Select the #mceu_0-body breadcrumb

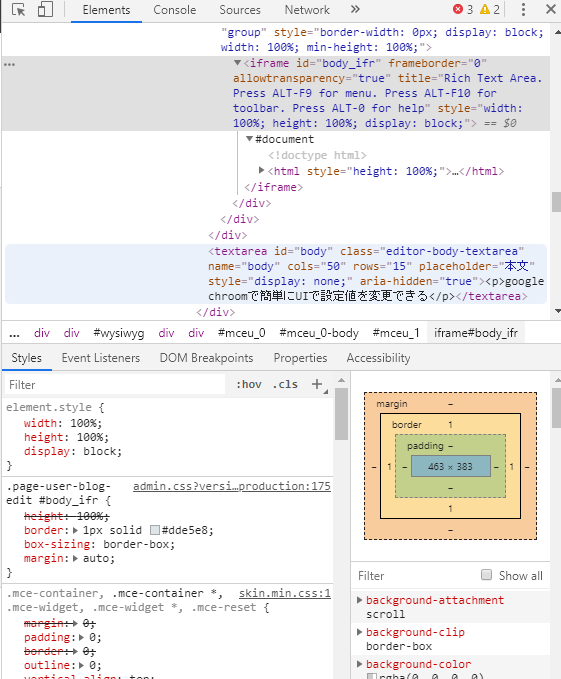319,333
